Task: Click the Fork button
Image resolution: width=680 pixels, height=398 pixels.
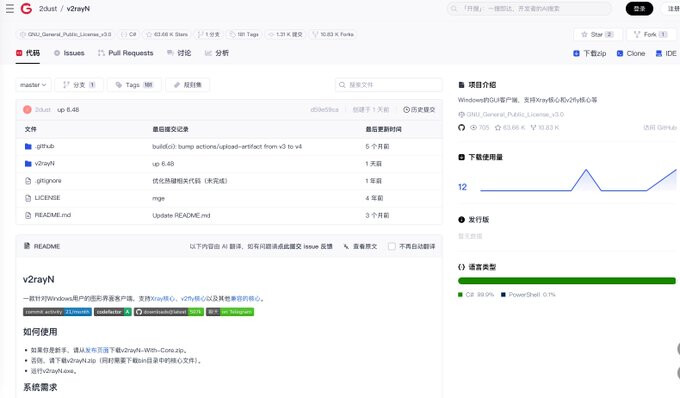Action: coord(650,34)
